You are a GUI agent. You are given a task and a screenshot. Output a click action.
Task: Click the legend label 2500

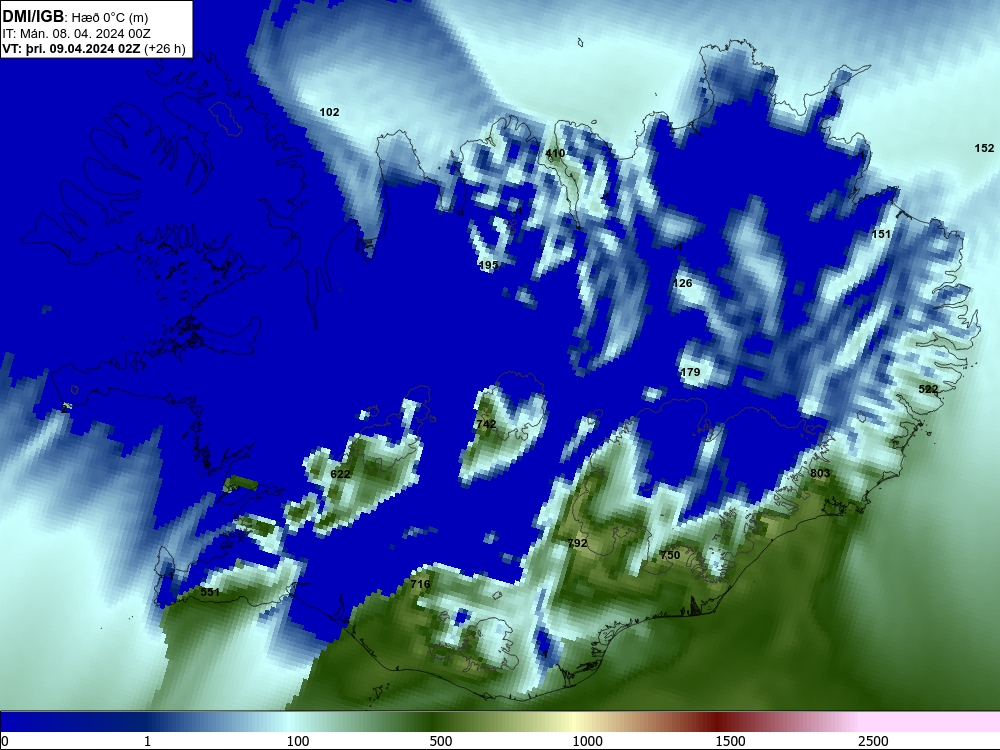click(x=873, y=741)
